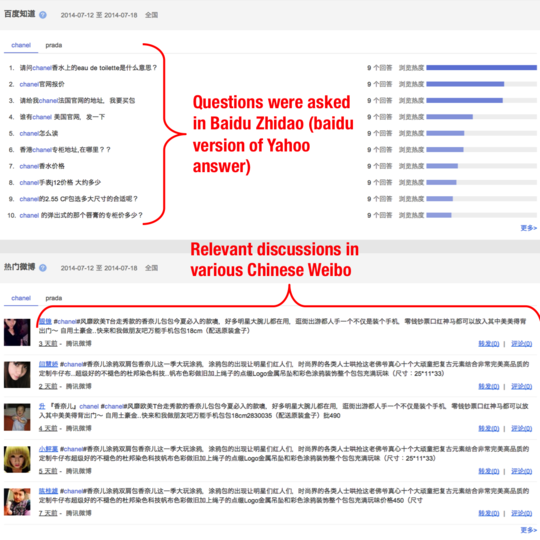The height and width of the screenshot is (540, 540).
Task: Switch to the prada tab in the 百度知道 section
Action: coord(54,45)
